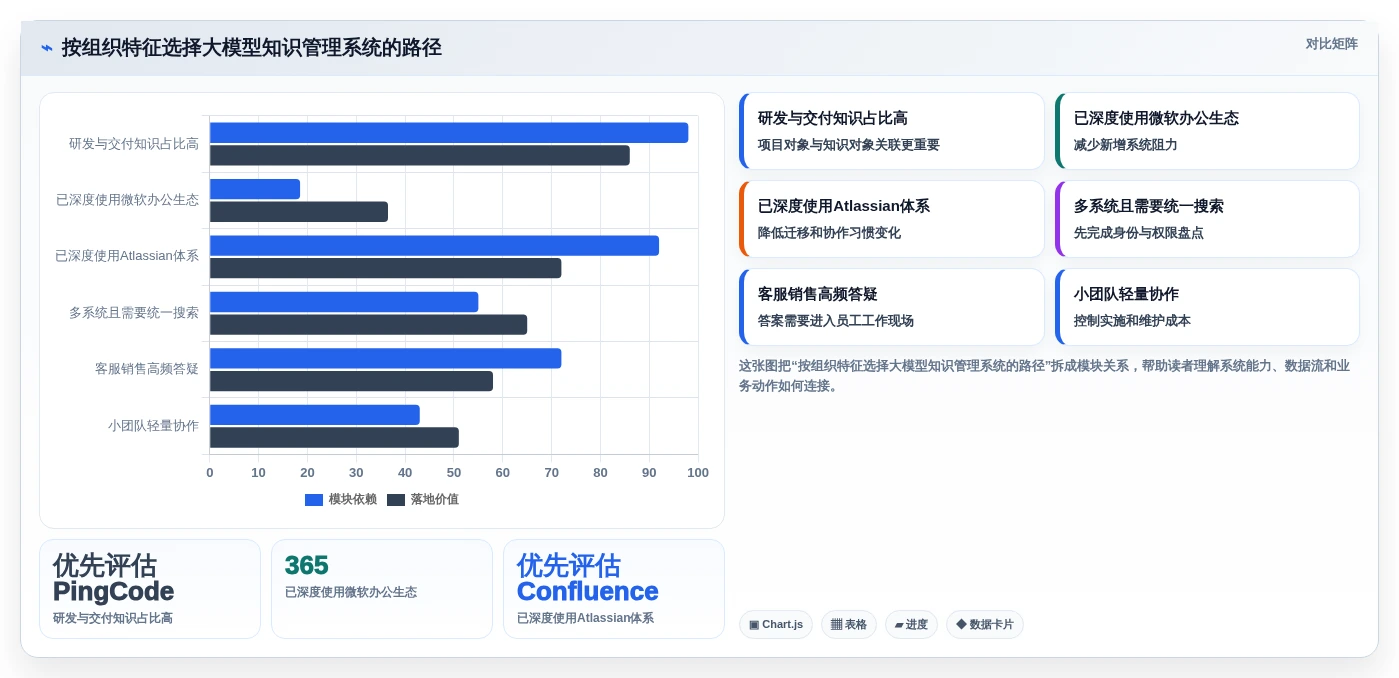
Task: Click the blue bar for 多系统且需要统一搜索
Action: (344, 302)
